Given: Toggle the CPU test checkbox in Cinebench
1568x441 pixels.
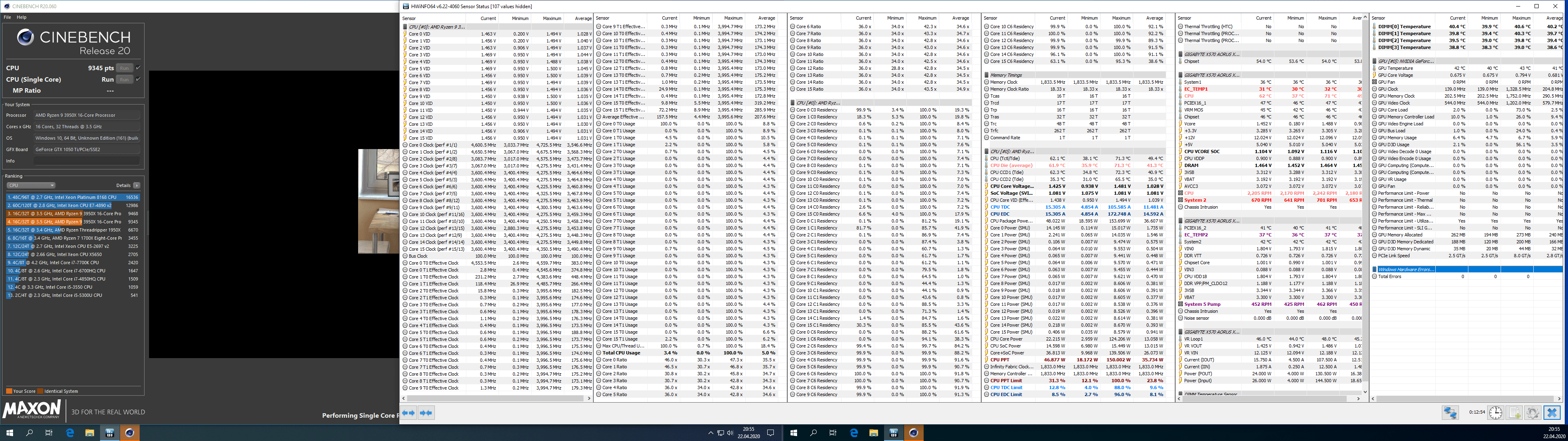Looking at the screenshot, I should 138,68.
